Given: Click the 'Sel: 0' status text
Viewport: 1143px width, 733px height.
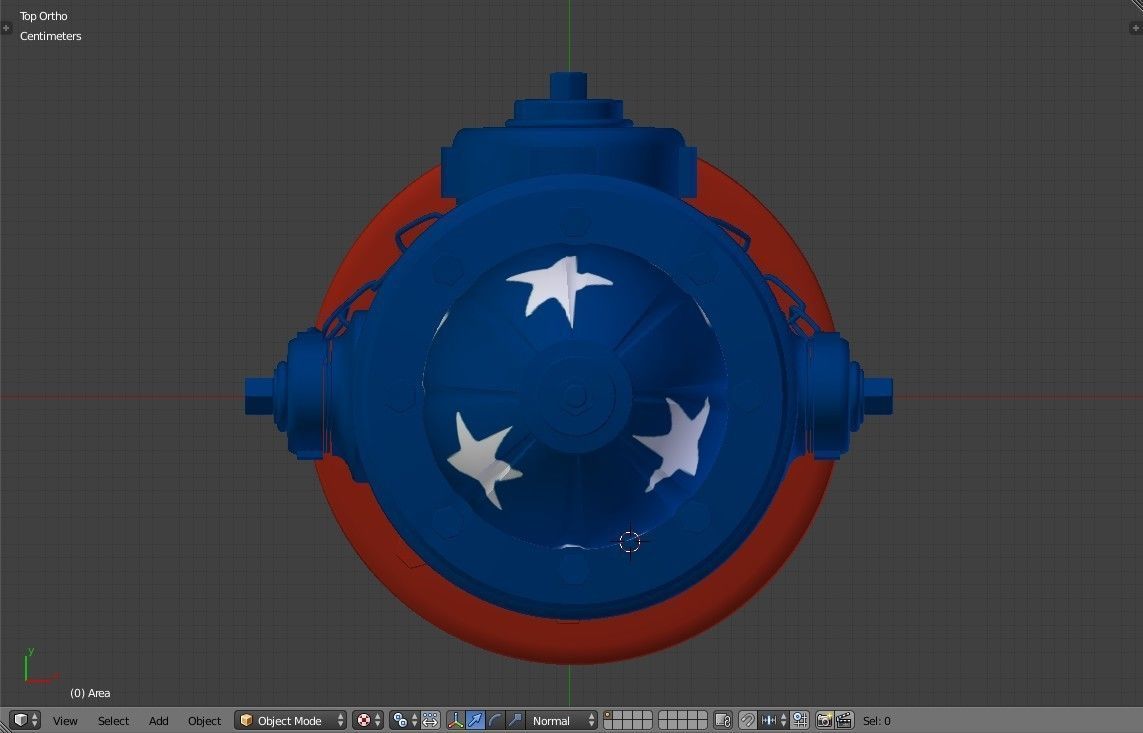Looking at the screenshot, I should [876, 721].
